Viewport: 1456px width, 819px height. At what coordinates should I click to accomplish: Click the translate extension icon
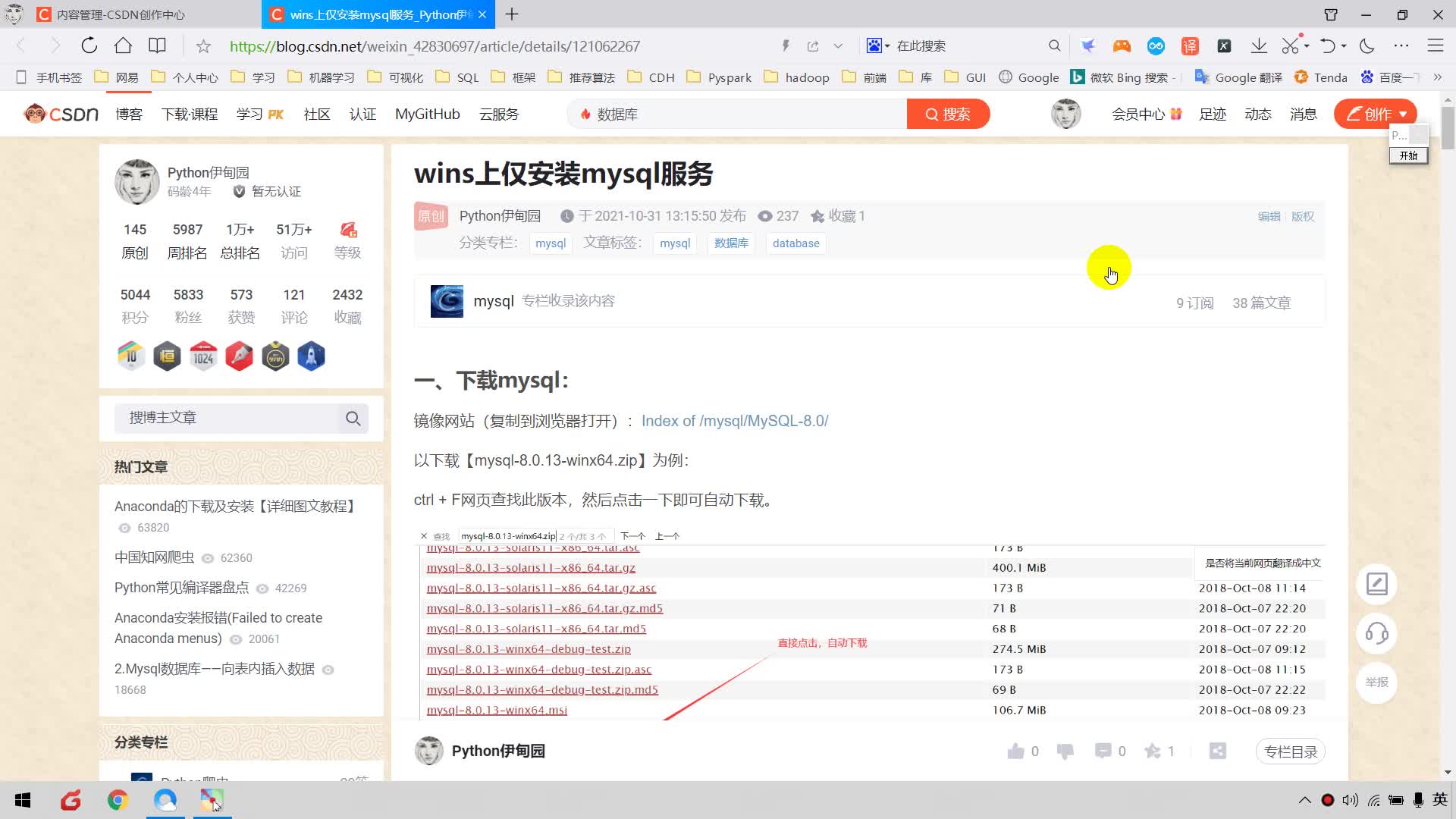1190,45
